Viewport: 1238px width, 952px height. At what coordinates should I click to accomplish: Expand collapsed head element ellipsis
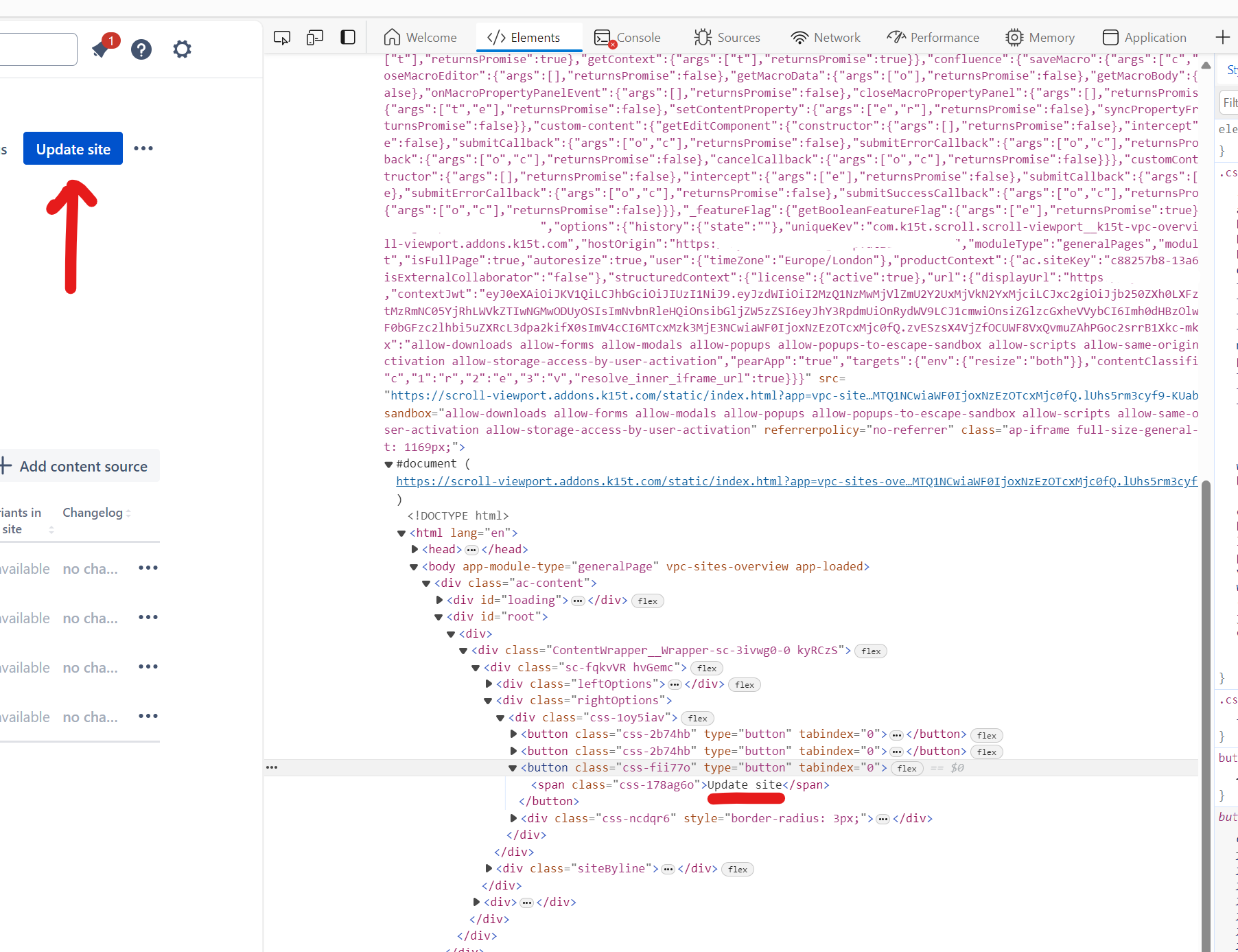(x=471, y=550)
